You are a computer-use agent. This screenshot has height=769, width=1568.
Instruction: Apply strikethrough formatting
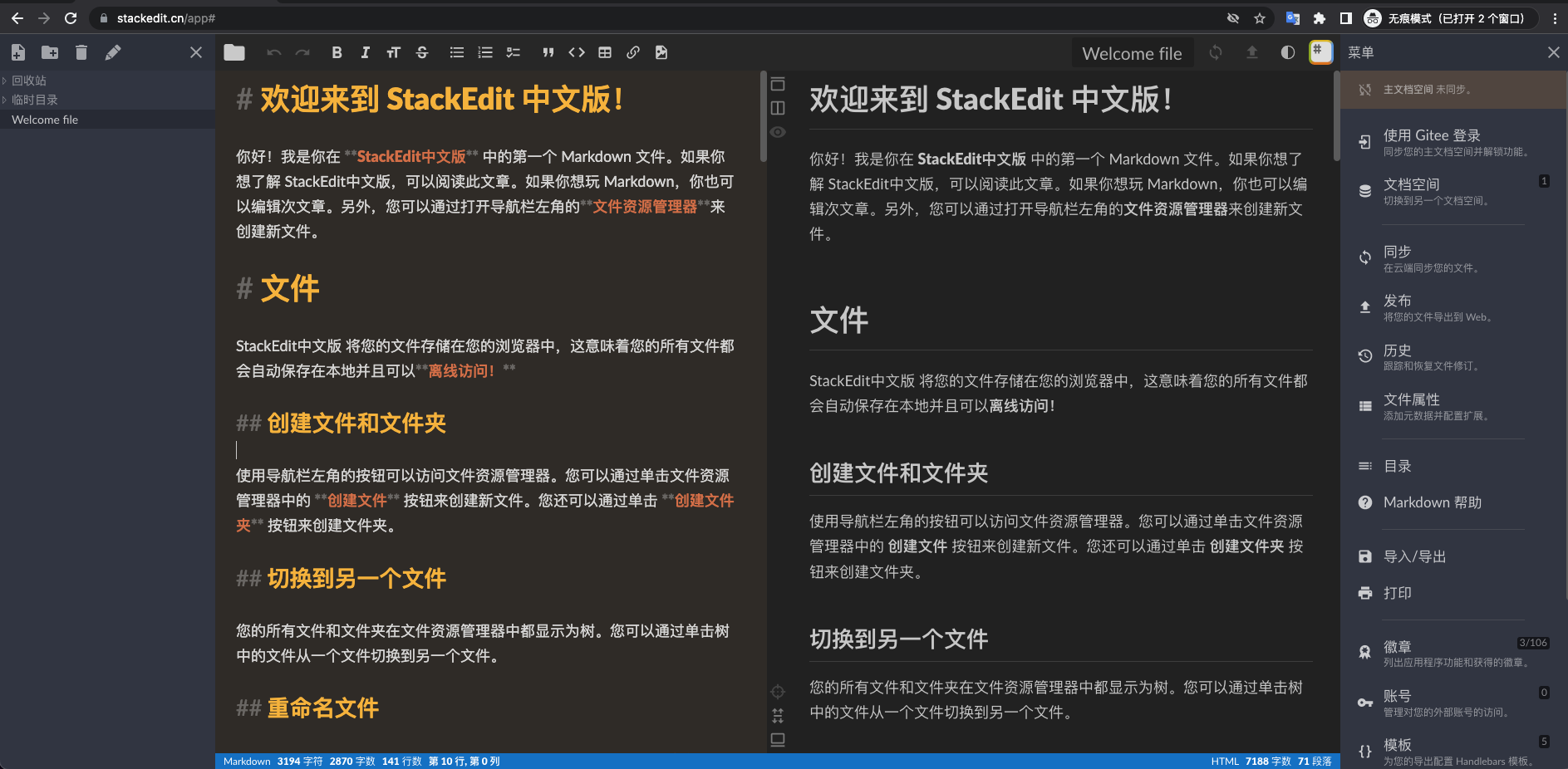click(422, 52)
